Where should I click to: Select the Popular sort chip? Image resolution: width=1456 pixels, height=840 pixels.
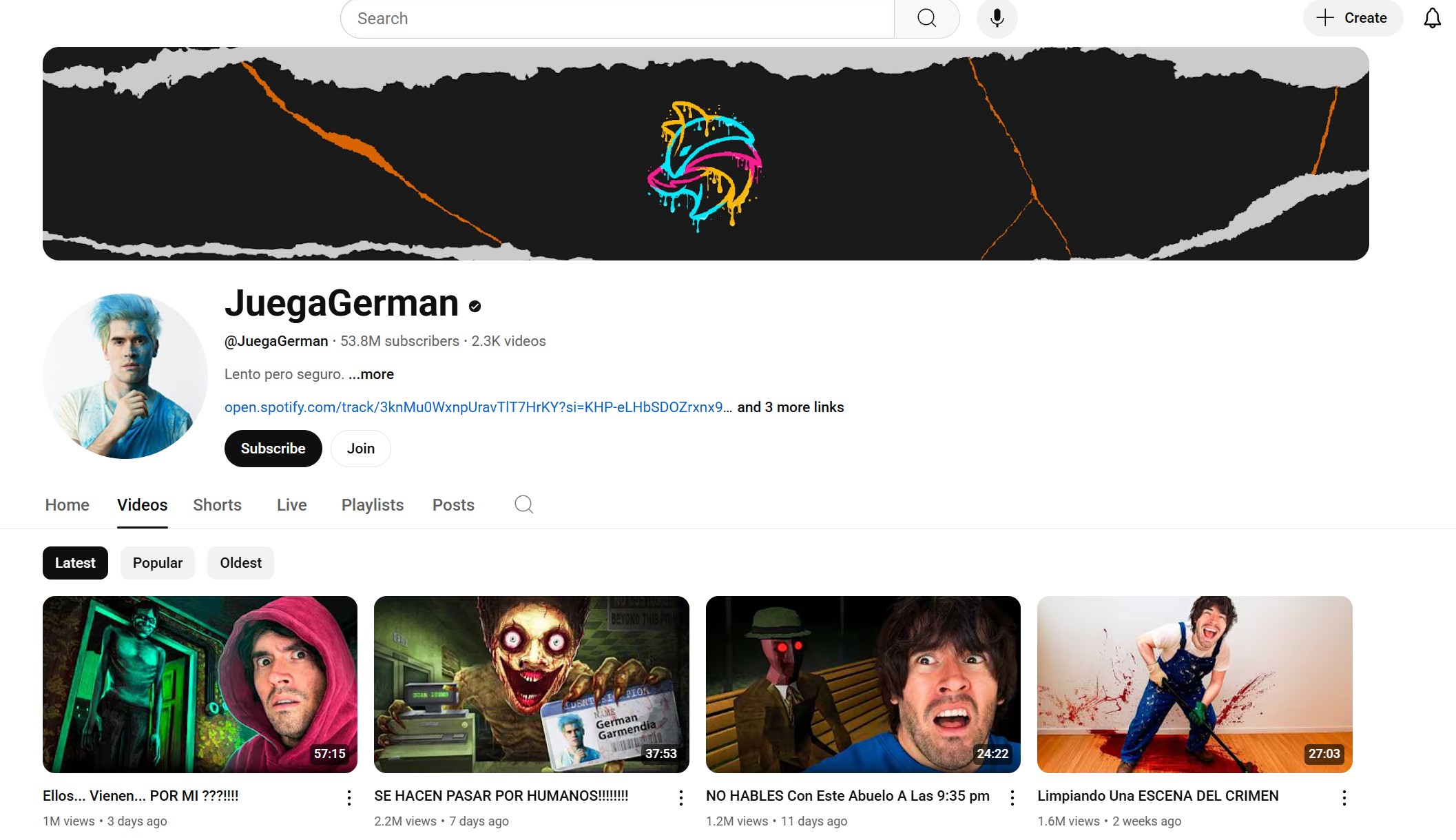(157, 563)
